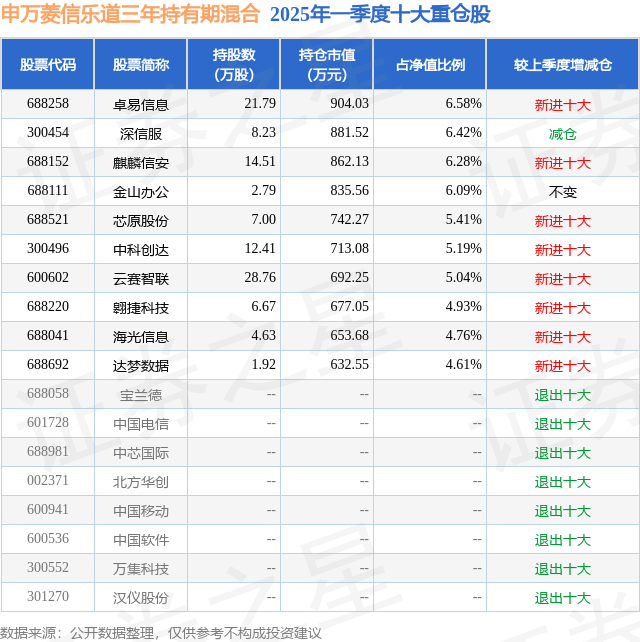The image size is (640, 642).
Task: Click stock name 万集科技
Action: (141, 570)
